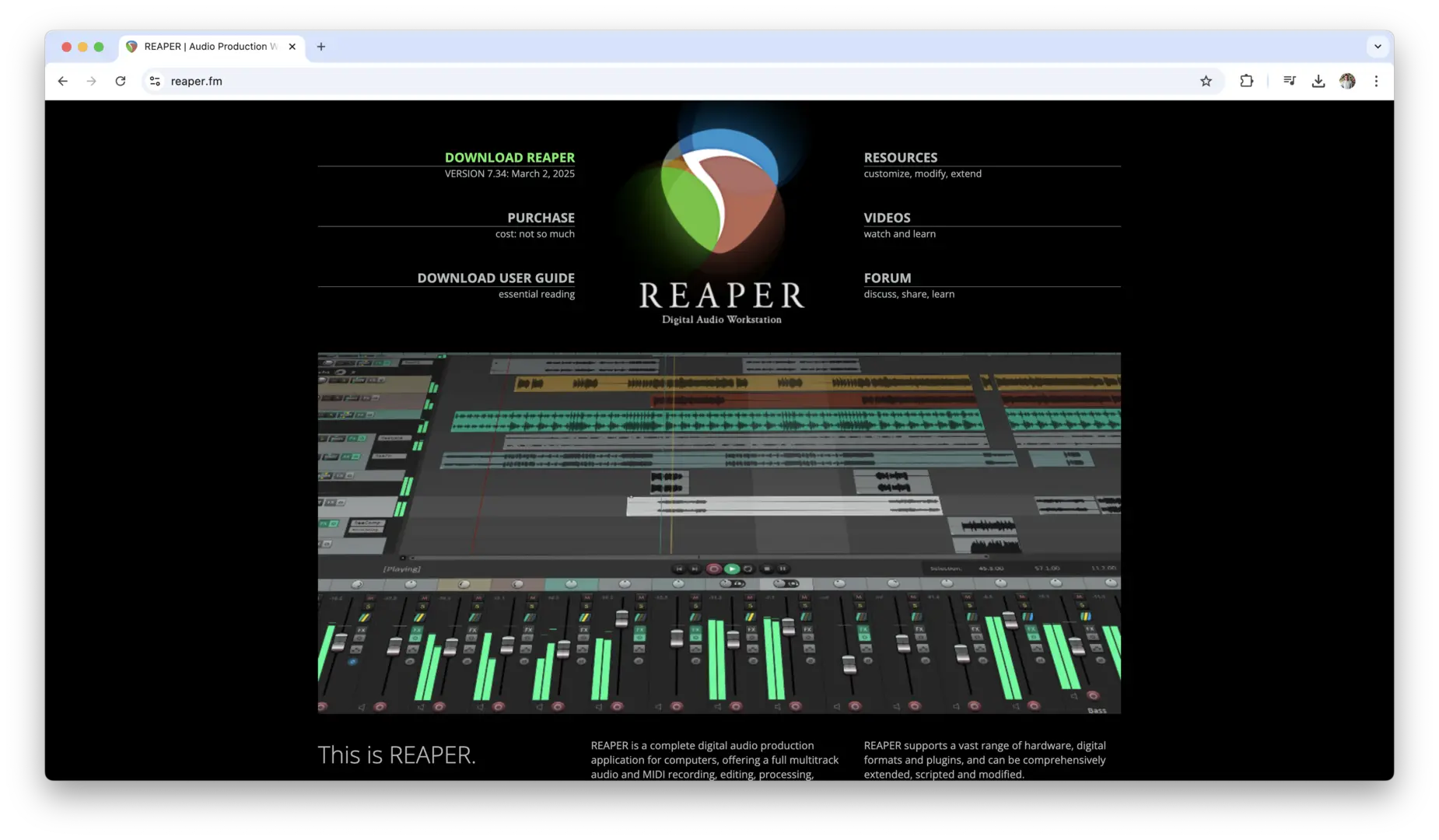Go back to the previous page
This screenshot has width=1439, height=840.
tap(63, 81)
